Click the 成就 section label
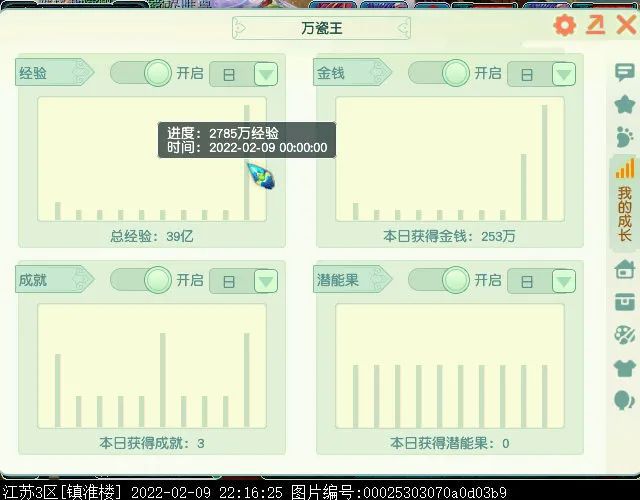The image size is (640, 500). coord(54,280)
